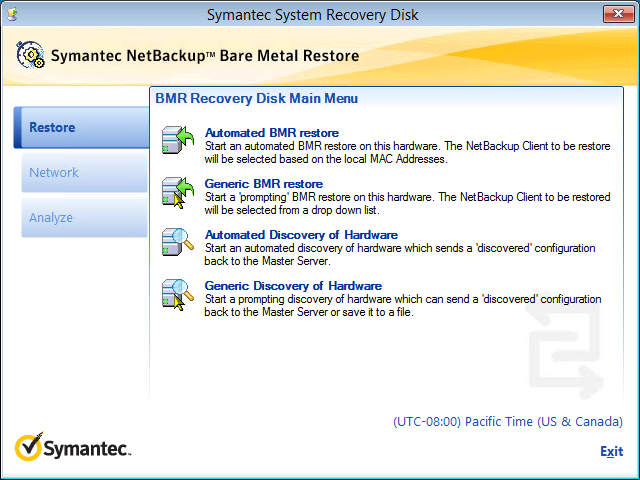640x480 pixels.
Task: Click the Automated Discovery of Hardware magnifier icon
Action: 178,242
